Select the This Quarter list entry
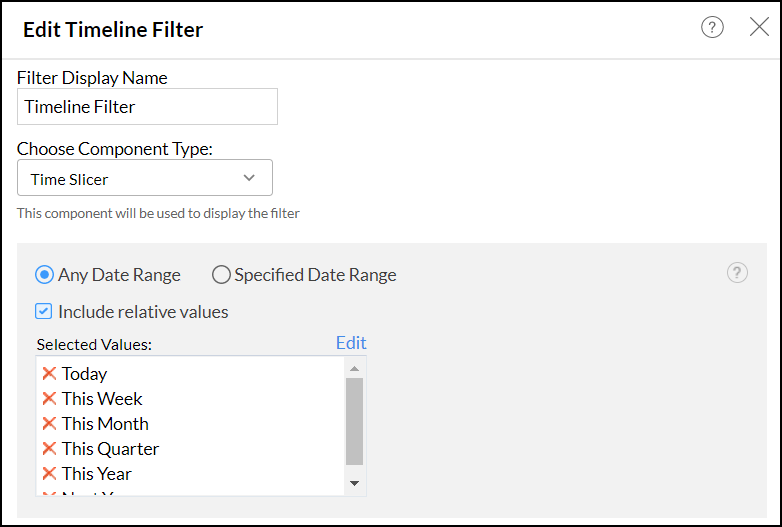Viewport: 782px width, 527px height. point(110,448)
